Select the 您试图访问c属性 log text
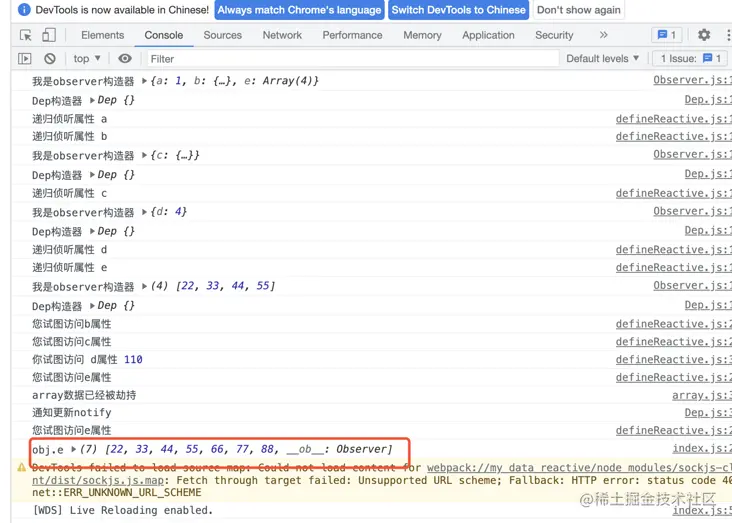The height and width of the screenshot is (523, 732). tap(71, 342)
